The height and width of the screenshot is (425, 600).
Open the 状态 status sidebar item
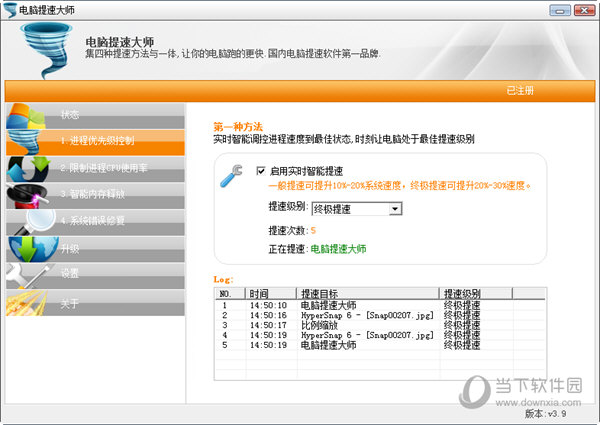[95, 116]
